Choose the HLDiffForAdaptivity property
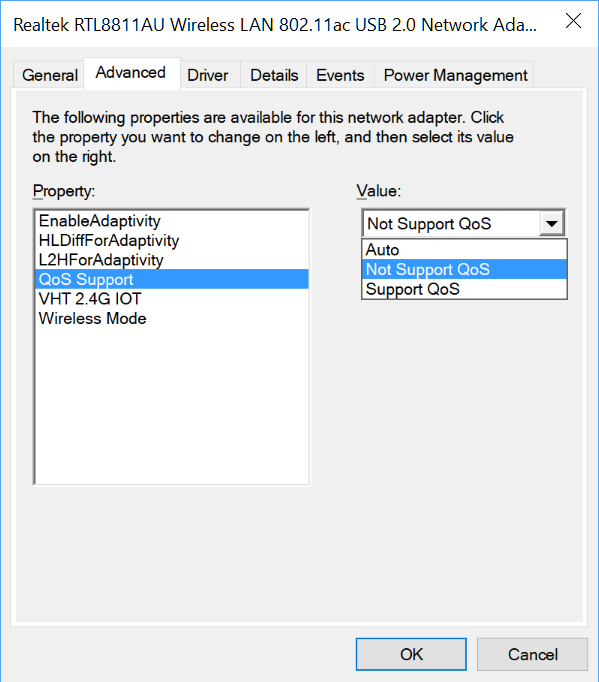This screenshot has height=682, width=599. click(172, 240)
